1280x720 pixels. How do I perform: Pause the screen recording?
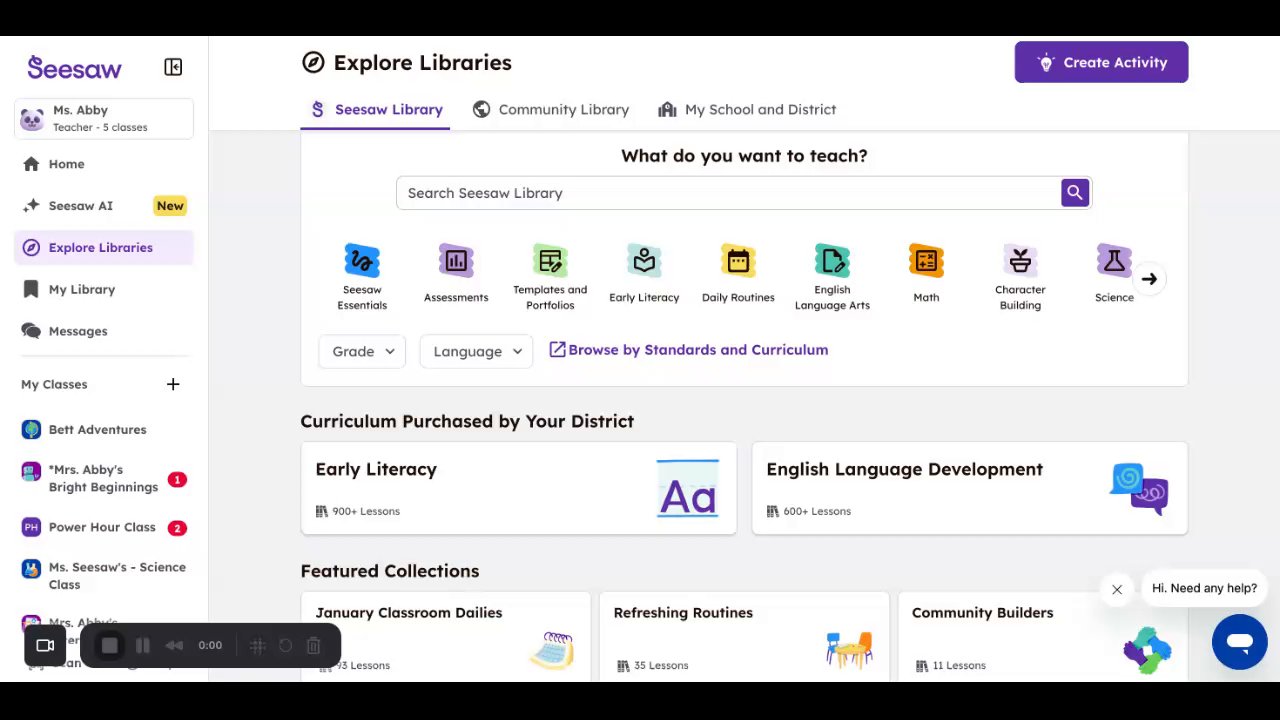pyautogui.click(x=143, y=646)
